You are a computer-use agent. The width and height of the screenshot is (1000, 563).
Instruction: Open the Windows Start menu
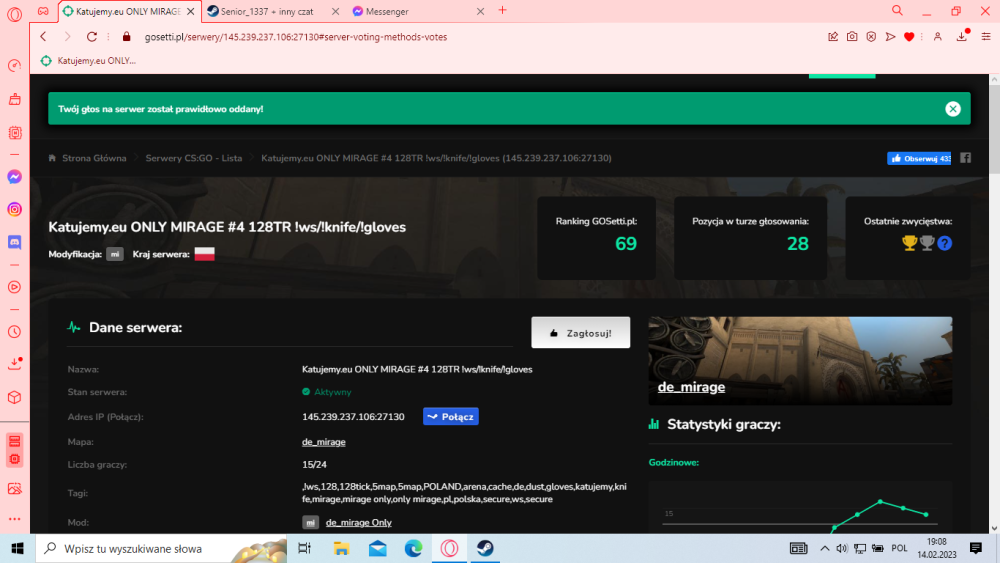point(17,548)
